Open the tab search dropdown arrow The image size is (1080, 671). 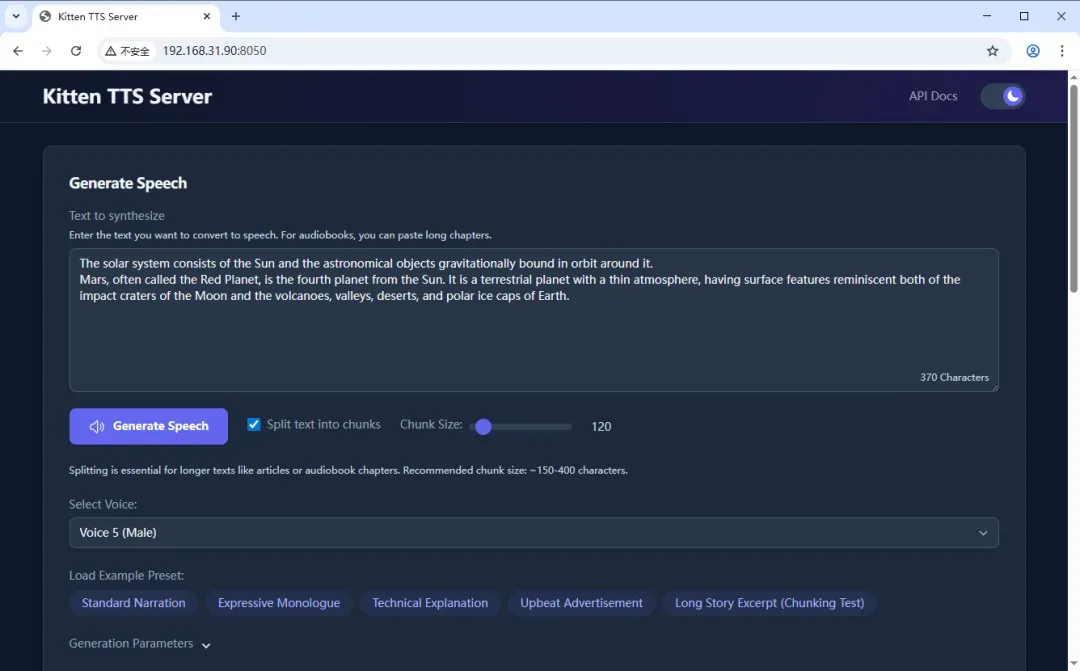(17, 17)
